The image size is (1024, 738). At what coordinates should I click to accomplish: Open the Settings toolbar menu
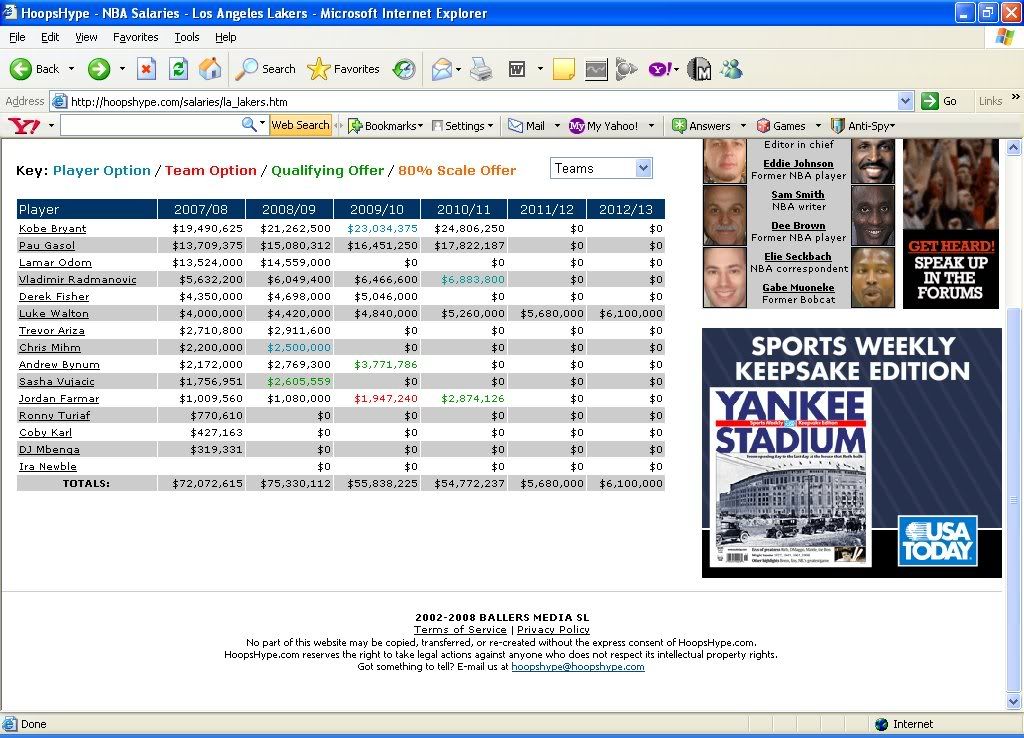[x=462, y=125]
